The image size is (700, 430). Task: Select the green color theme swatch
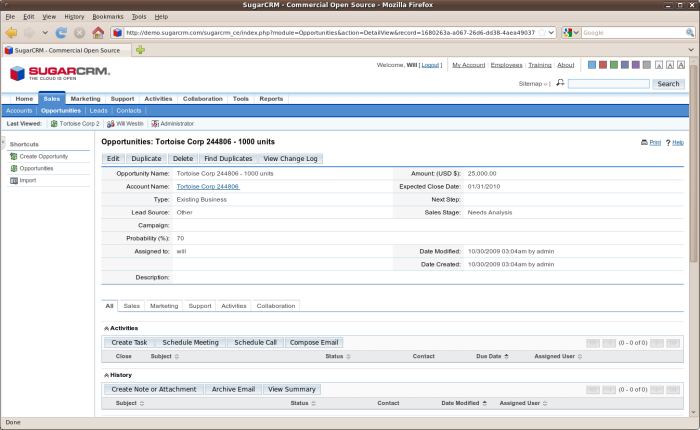point(614,65)
